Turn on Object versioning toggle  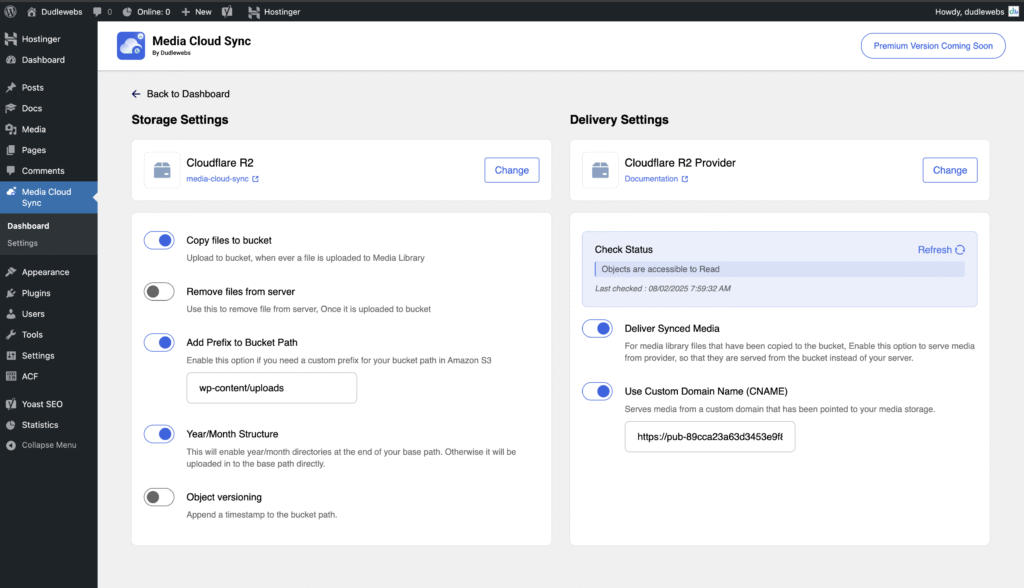click(159, 497)
